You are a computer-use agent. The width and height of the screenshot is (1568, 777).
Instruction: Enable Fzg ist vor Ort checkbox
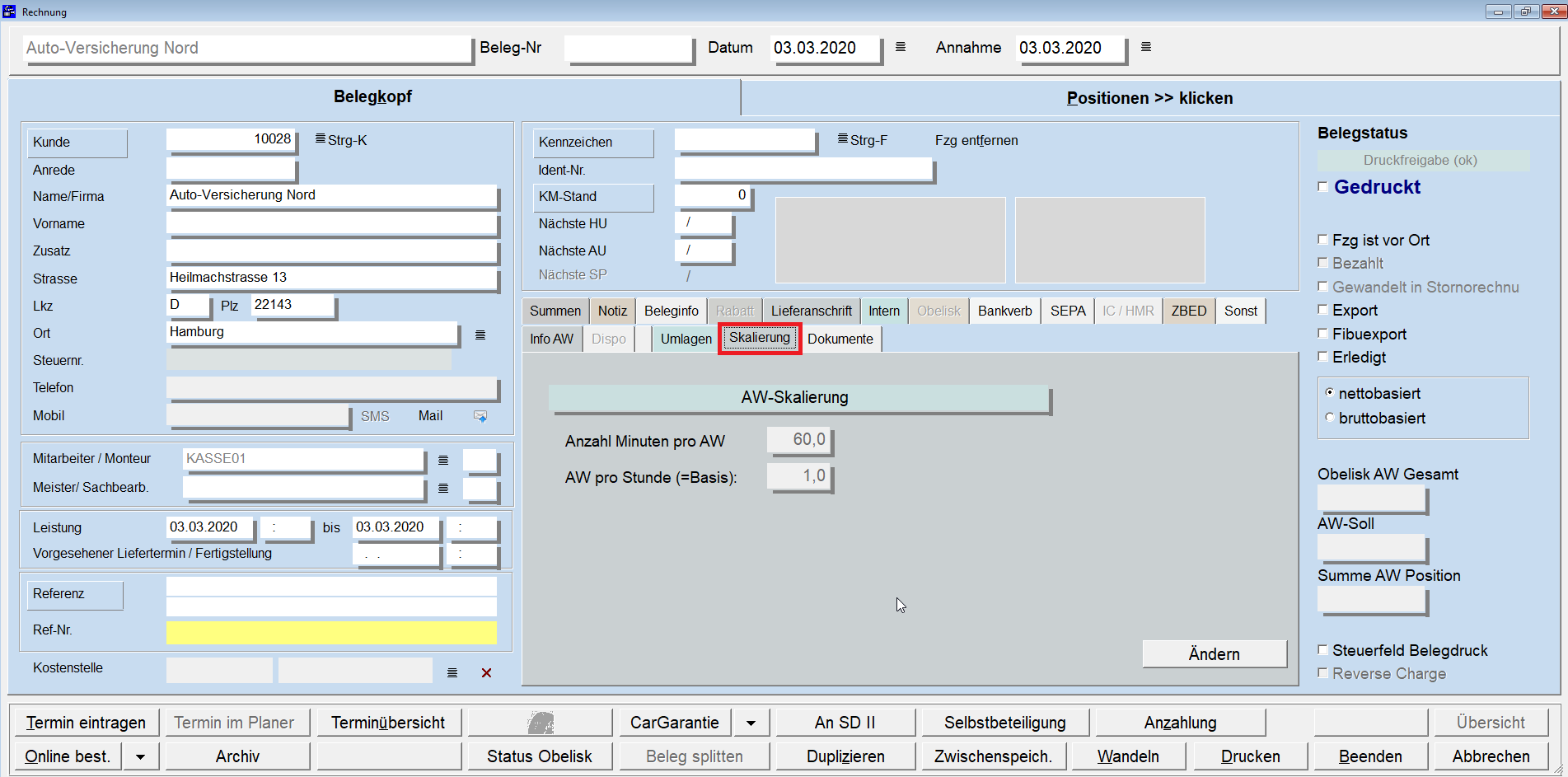1323,240
